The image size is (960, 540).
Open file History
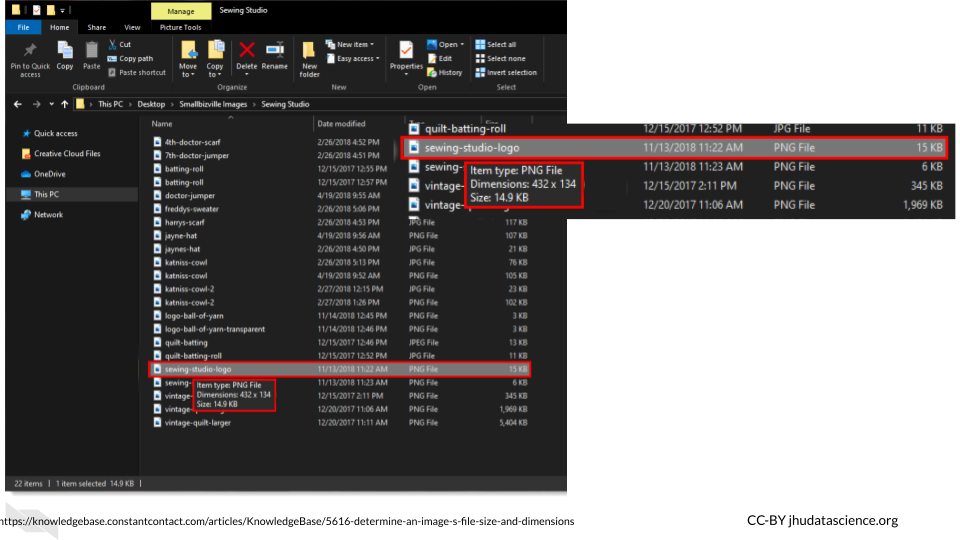pyautogui.click(x=444, y=72)
